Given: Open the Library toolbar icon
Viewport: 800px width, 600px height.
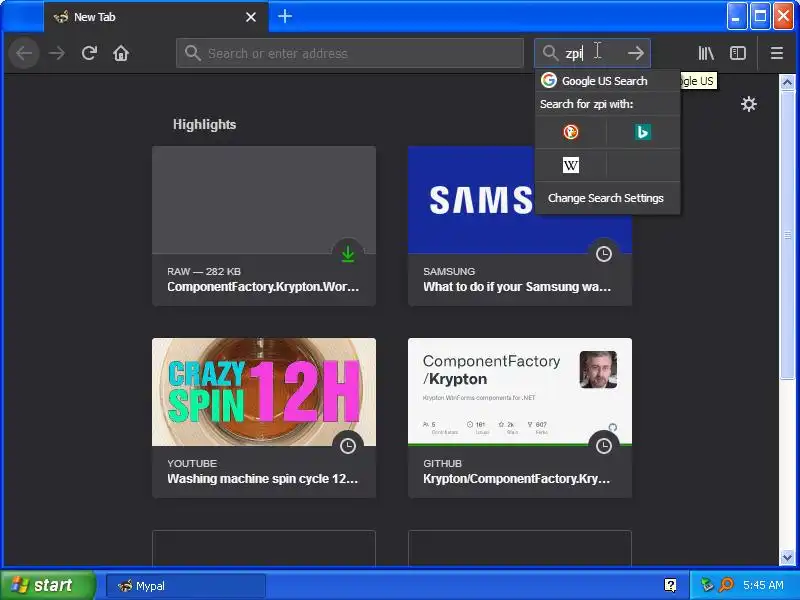Looking at the screenshot, I should tap(706, 53).
